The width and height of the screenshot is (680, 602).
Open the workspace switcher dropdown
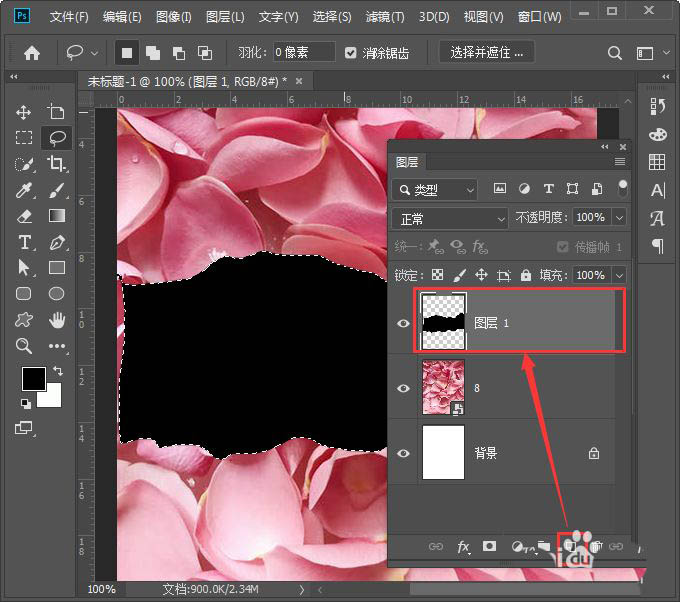tap(666, 53)
